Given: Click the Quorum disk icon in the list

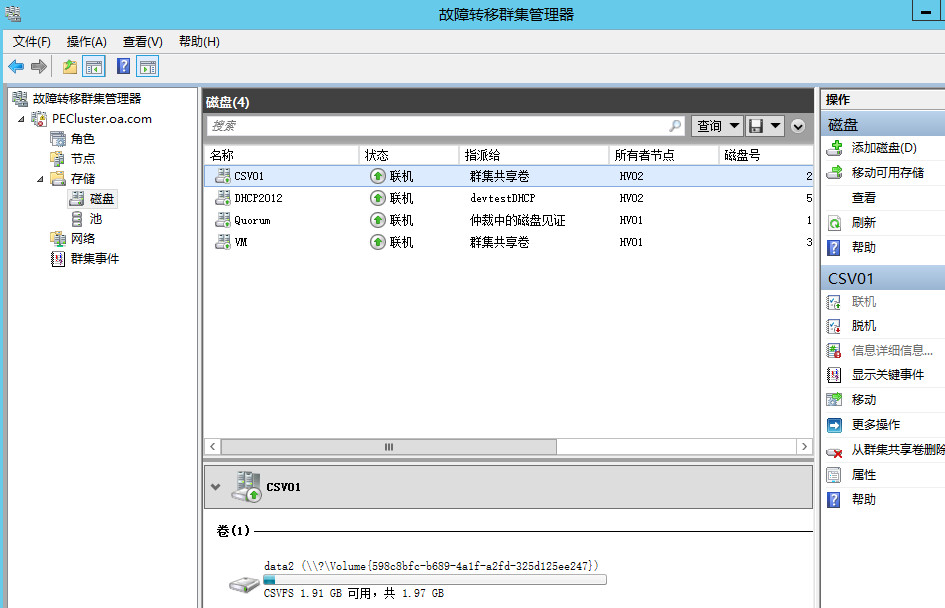Looking at the screenshot, I should (x=222, y=219).
